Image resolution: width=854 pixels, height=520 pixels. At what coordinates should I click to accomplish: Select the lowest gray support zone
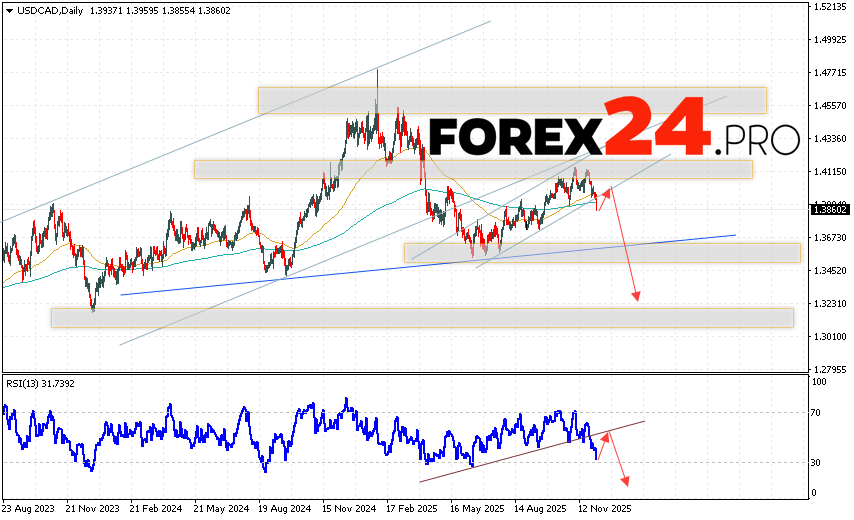421,317
